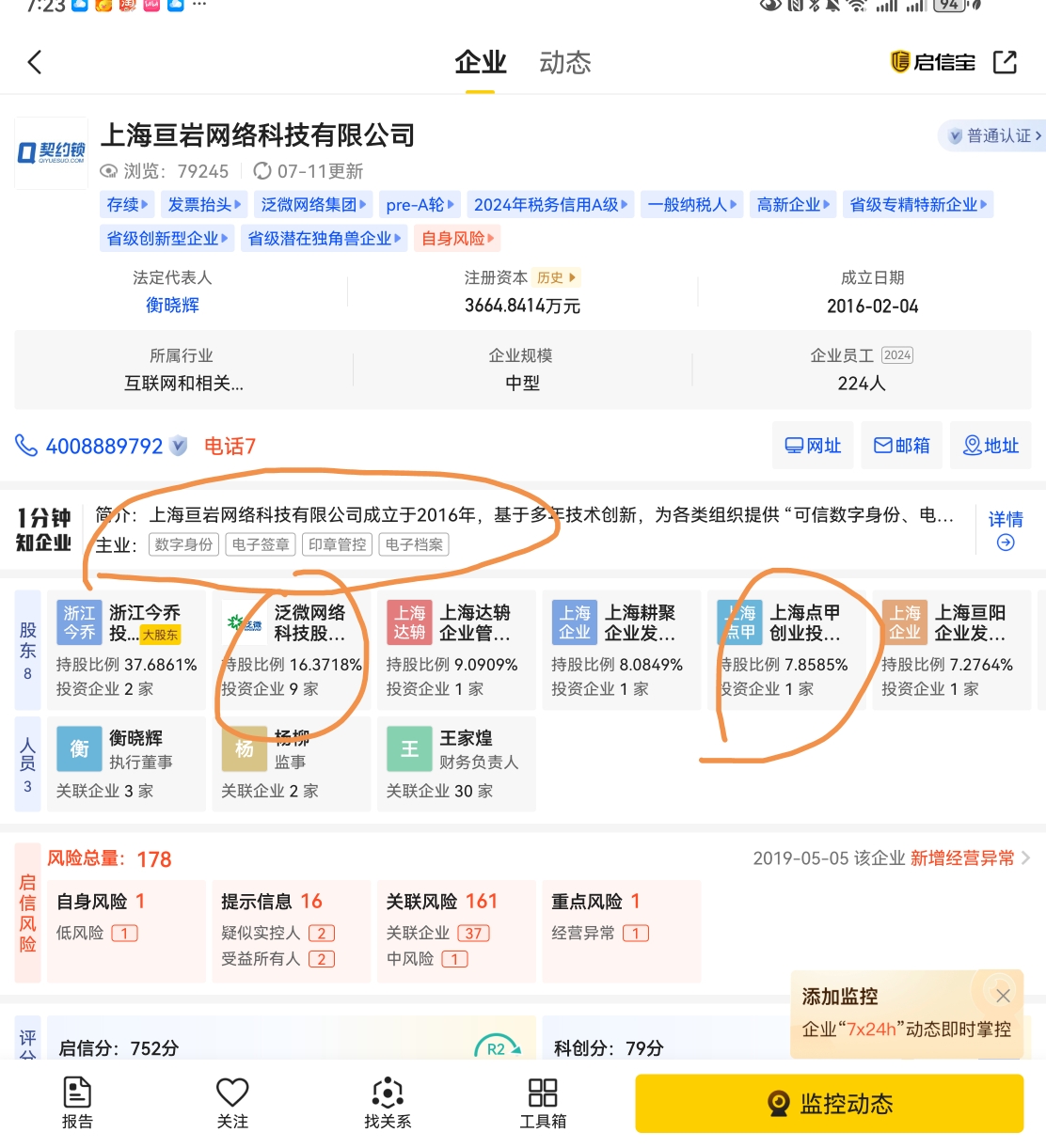
Task: Expand the 高新企业 tag
Action: point(794,205)
